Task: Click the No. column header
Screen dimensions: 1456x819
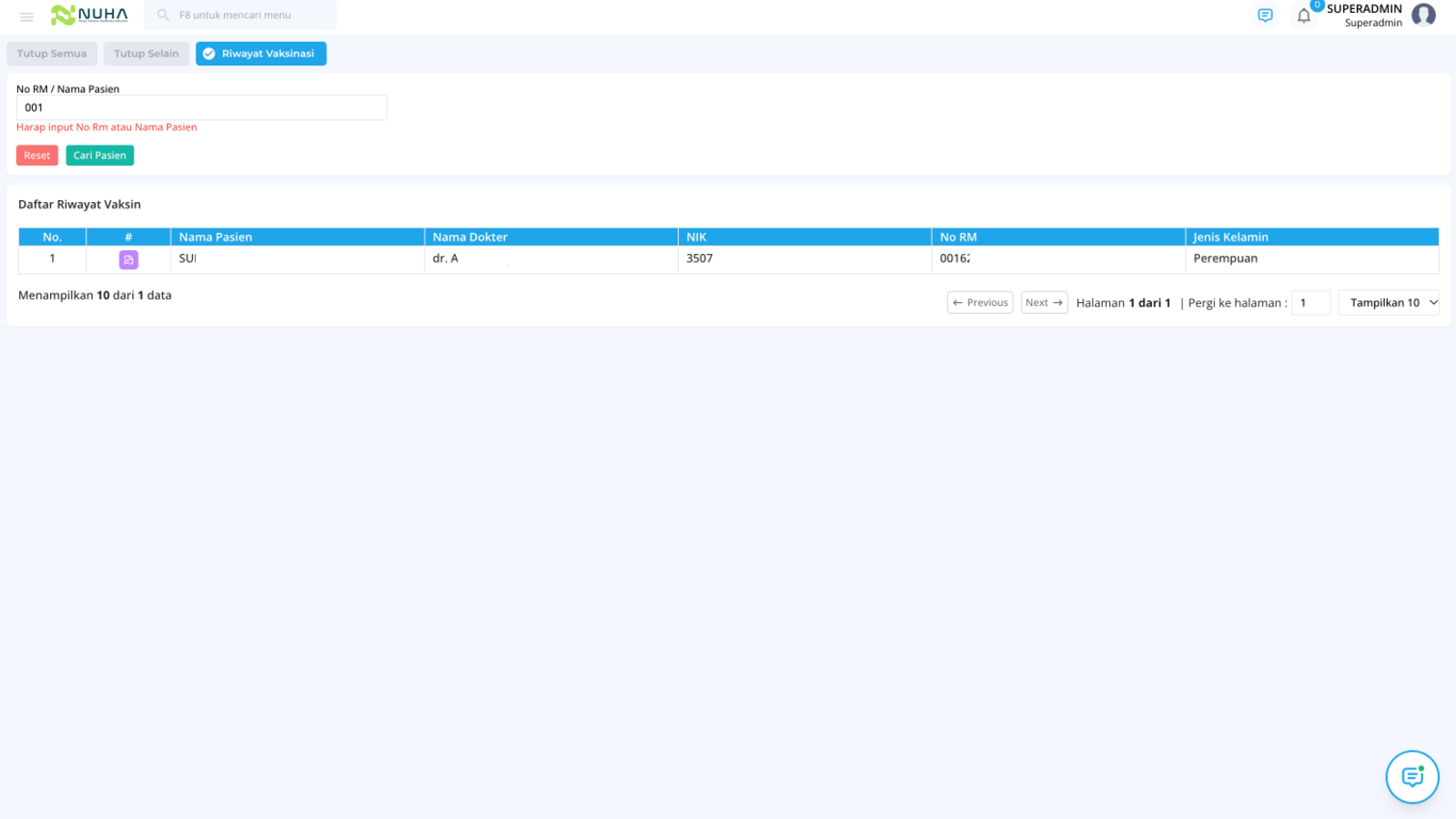Action: (53, 238)
